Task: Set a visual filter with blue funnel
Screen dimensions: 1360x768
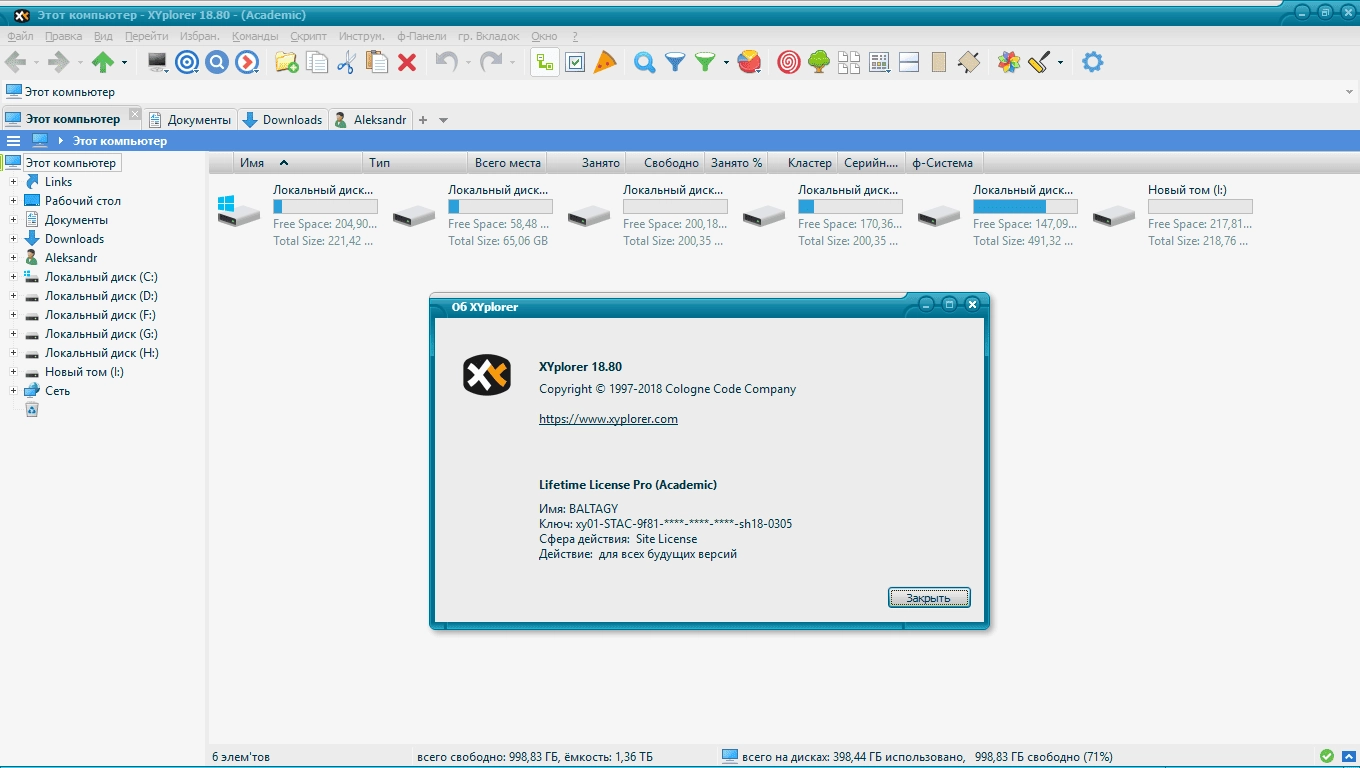Action: click(675, 62)
